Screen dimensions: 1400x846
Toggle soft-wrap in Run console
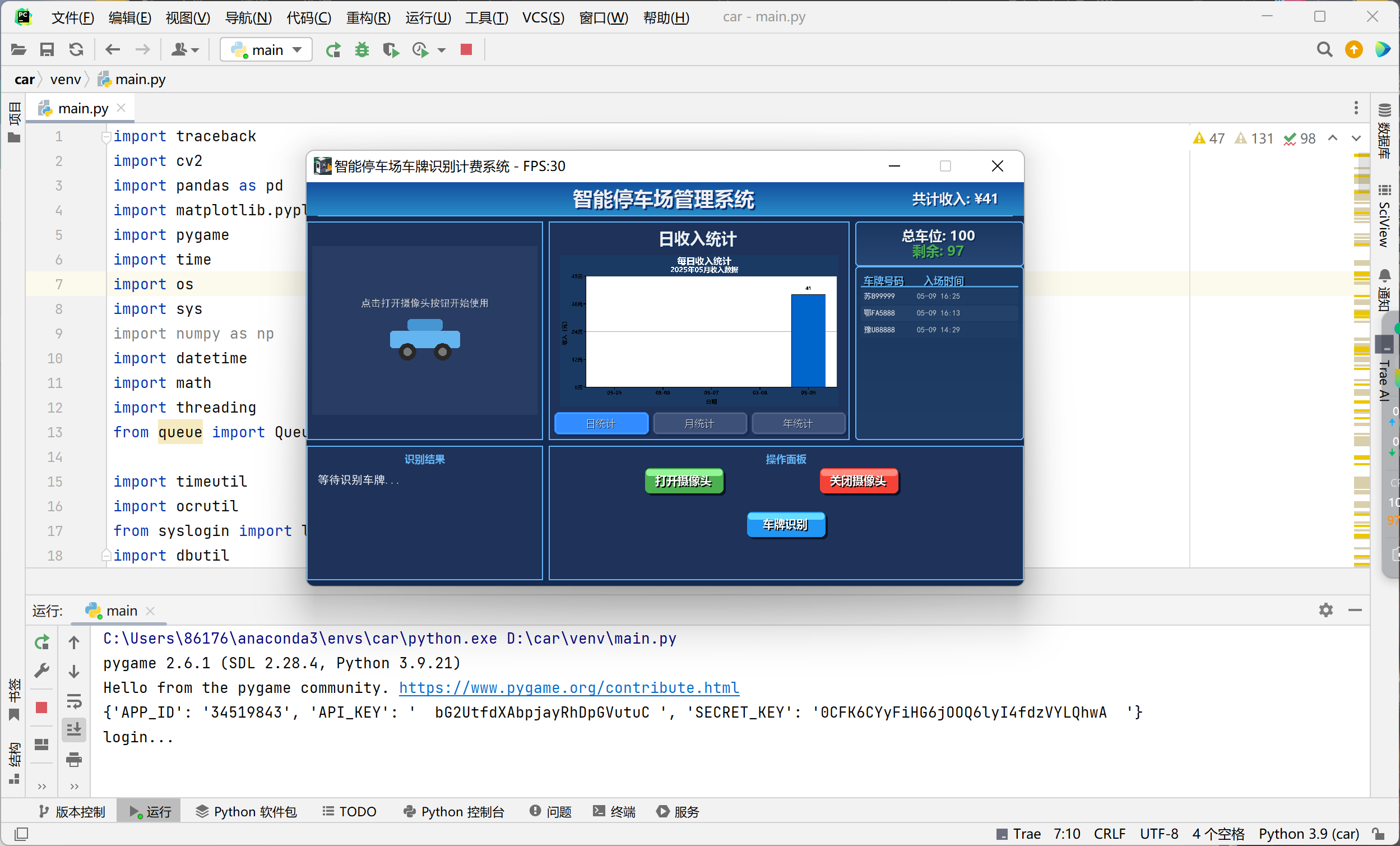[x=74, y=700]
